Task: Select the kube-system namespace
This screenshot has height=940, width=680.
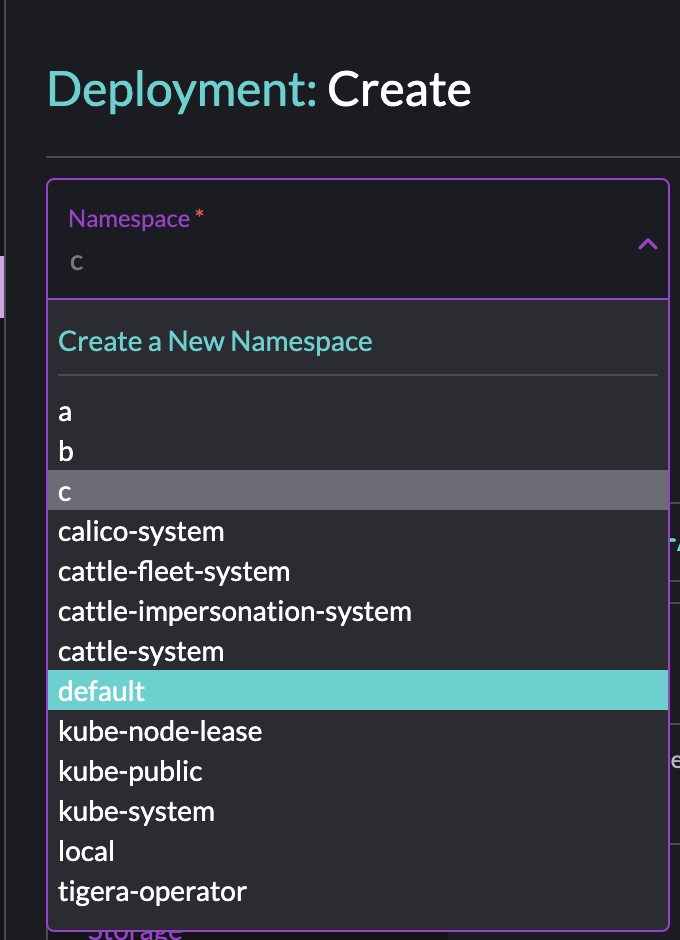Action: (x=136, y=811)
